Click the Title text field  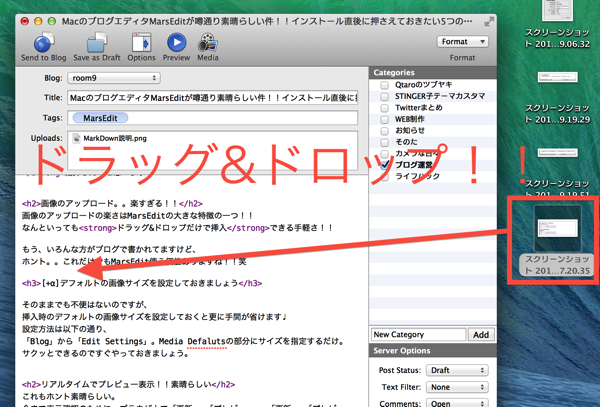tap(213, 98)
